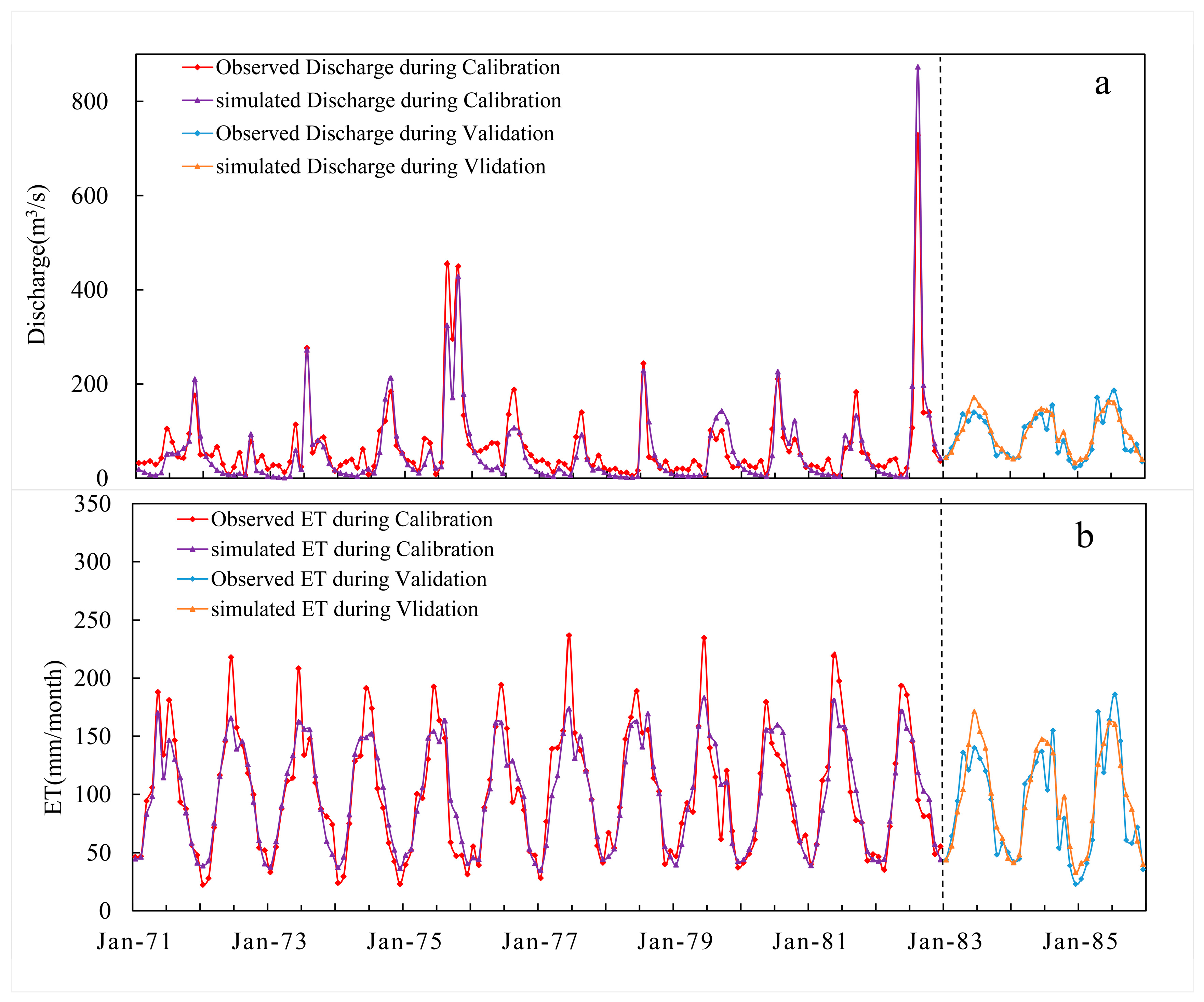Click the panel label 'b'
1204x1002 pixels.
(x=1085, y=536)
